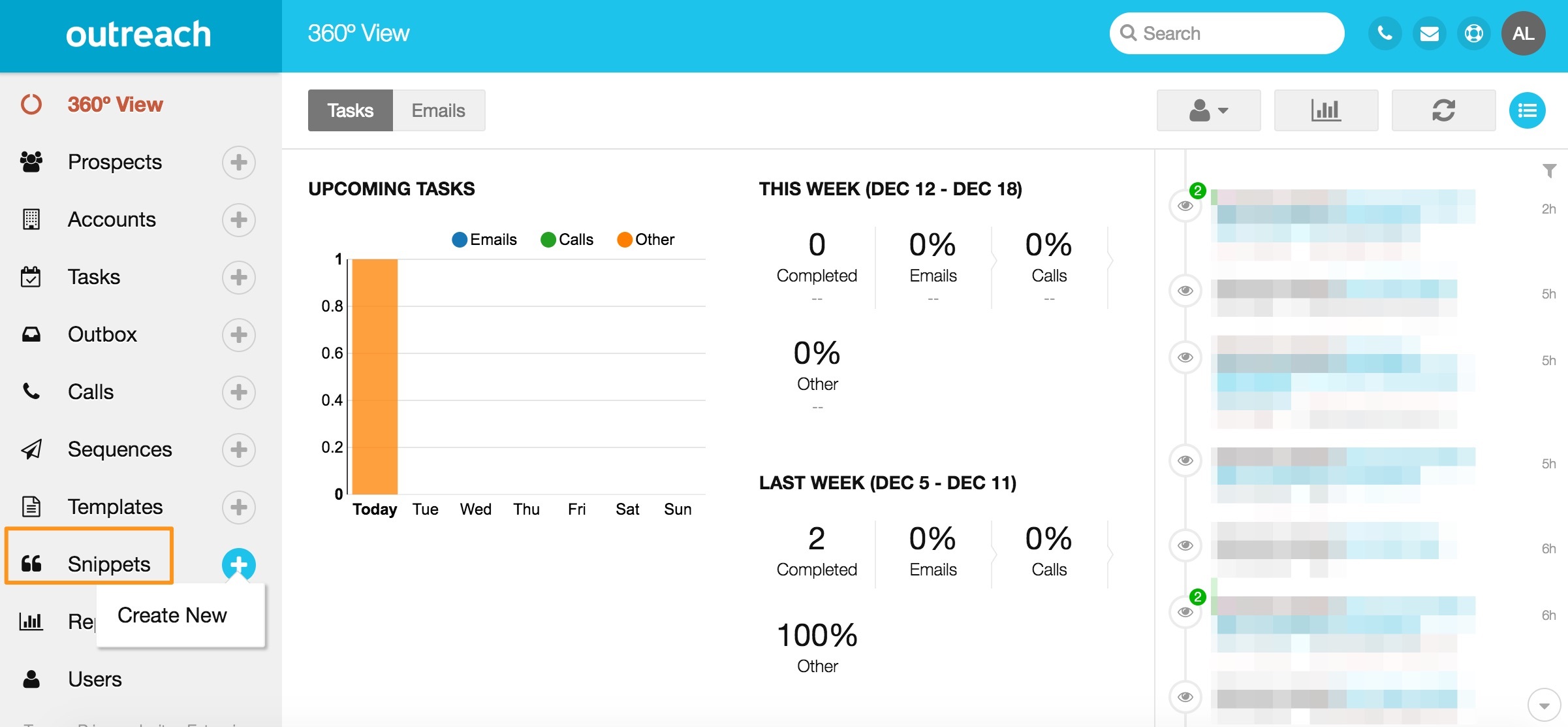Click the phone dialer icon in header
This screenshot has width=1568, height=727.
point(1385,33)
